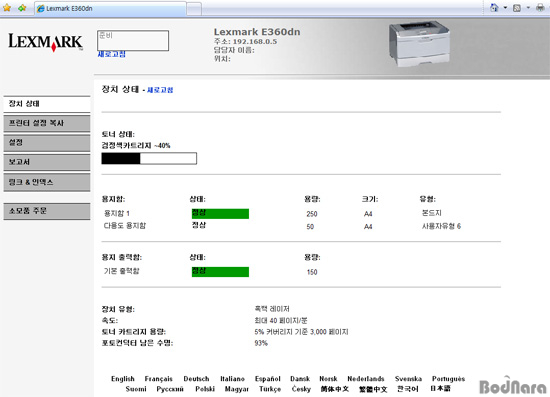The image size is (550, 397).
Task: Click the Lexmark E360dn printer image
Action: pos(419,44)
